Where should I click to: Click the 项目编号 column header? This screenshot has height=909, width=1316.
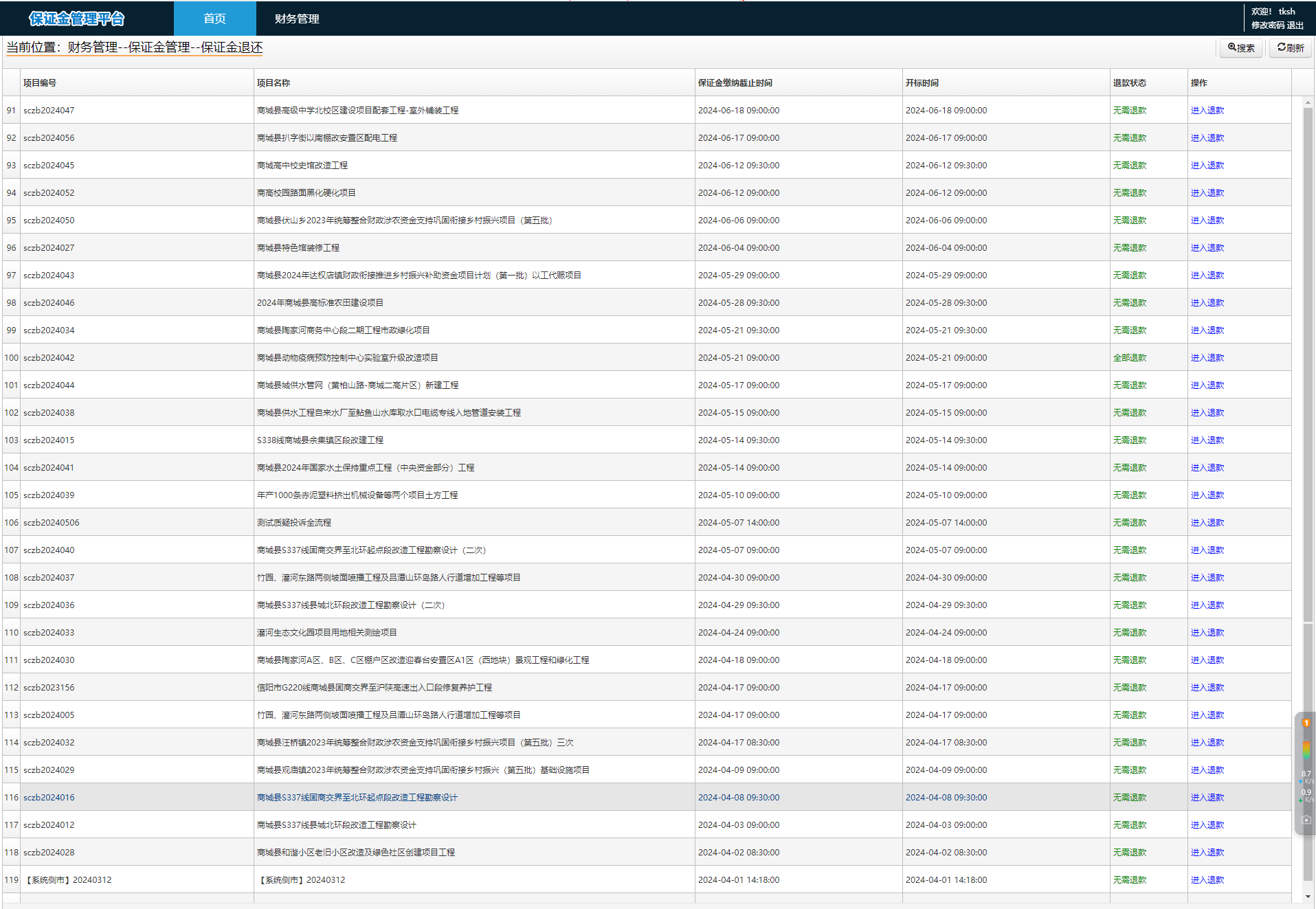[137, 82]
